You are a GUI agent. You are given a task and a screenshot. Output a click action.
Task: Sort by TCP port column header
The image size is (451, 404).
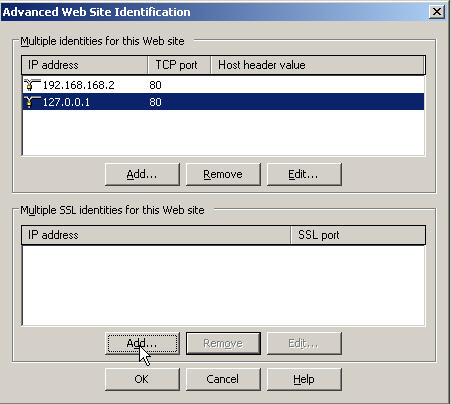coord(179,65)
